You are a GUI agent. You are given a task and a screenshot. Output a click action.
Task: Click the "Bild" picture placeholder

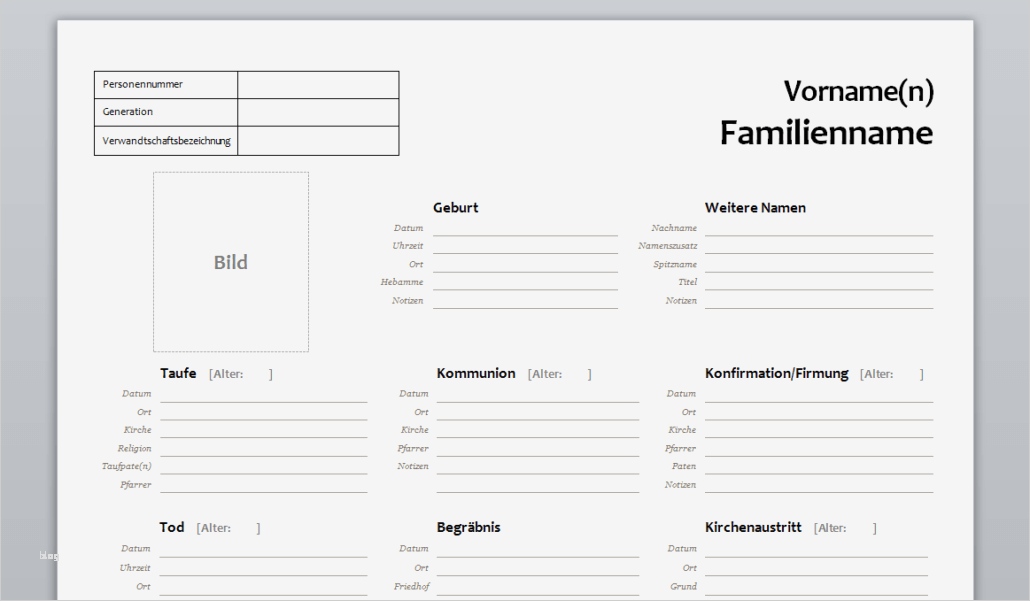[x=231, y=262]
